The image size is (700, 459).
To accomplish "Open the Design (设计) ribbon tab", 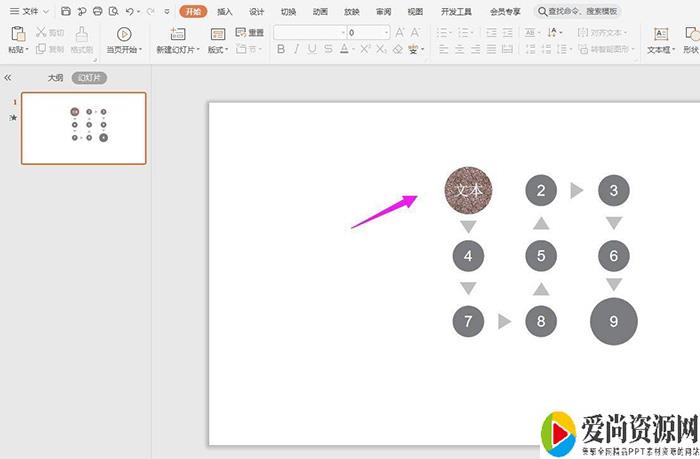I will (x=257, y=11).
